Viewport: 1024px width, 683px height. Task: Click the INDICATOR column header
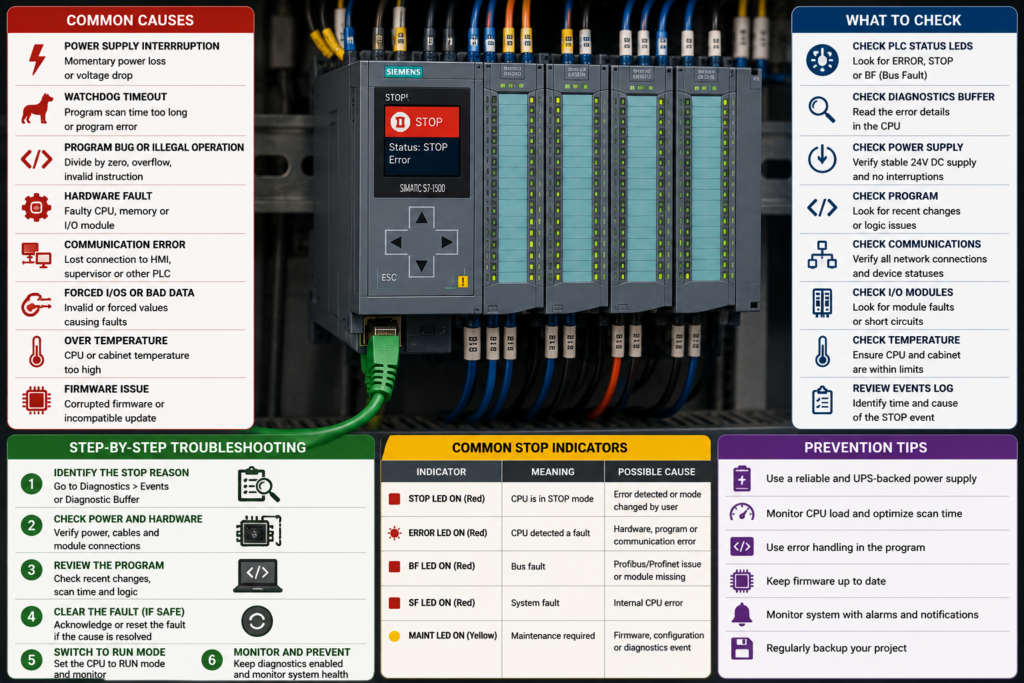click(441, 471)
